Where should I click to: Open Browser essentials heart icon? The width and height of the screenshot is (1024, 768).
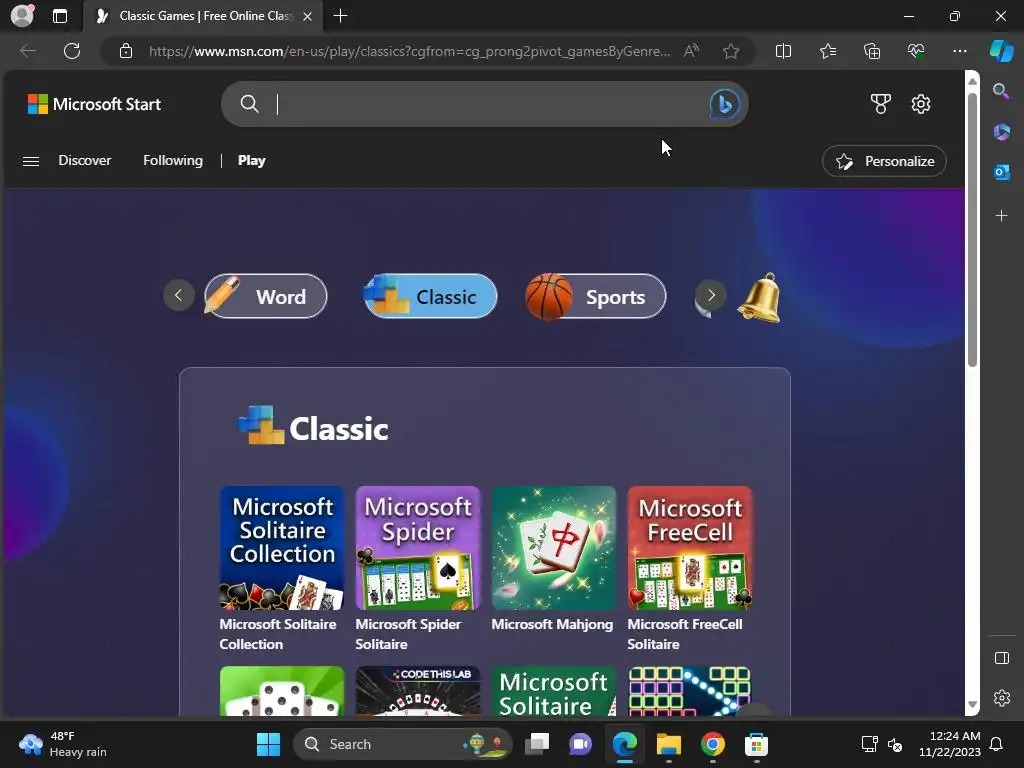click(x=916, y=51)
